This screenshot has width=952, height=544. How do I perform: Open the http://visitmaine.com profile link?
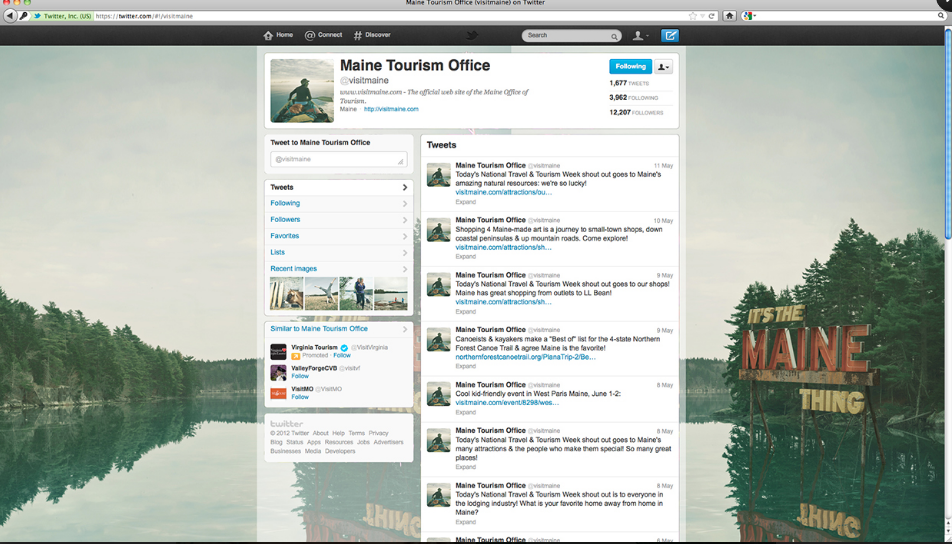pyautogui.click(x=391, y=109)
